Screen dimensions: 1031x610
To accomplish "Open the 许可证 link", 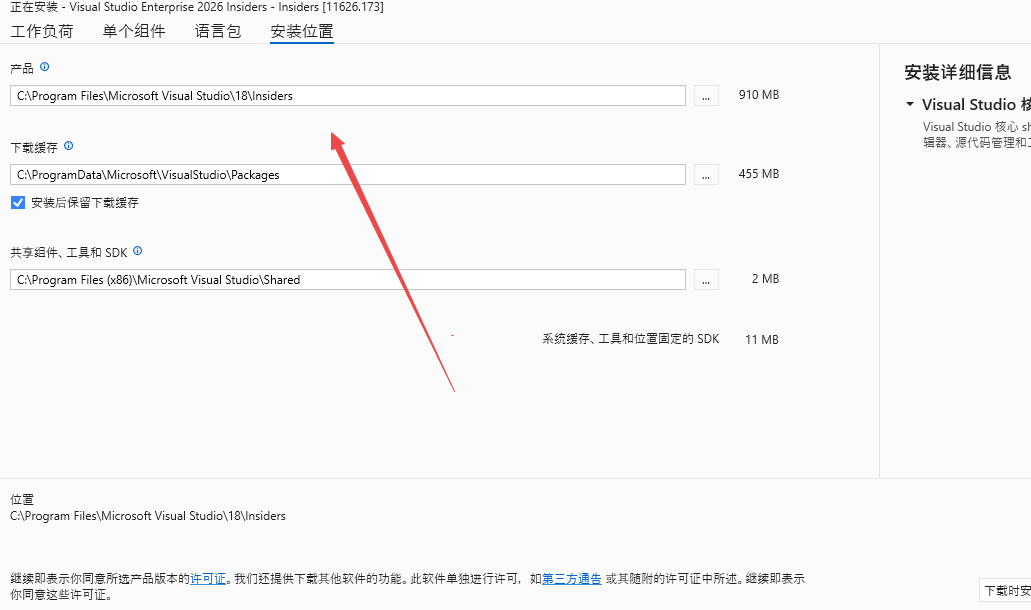I will [208, 578].
